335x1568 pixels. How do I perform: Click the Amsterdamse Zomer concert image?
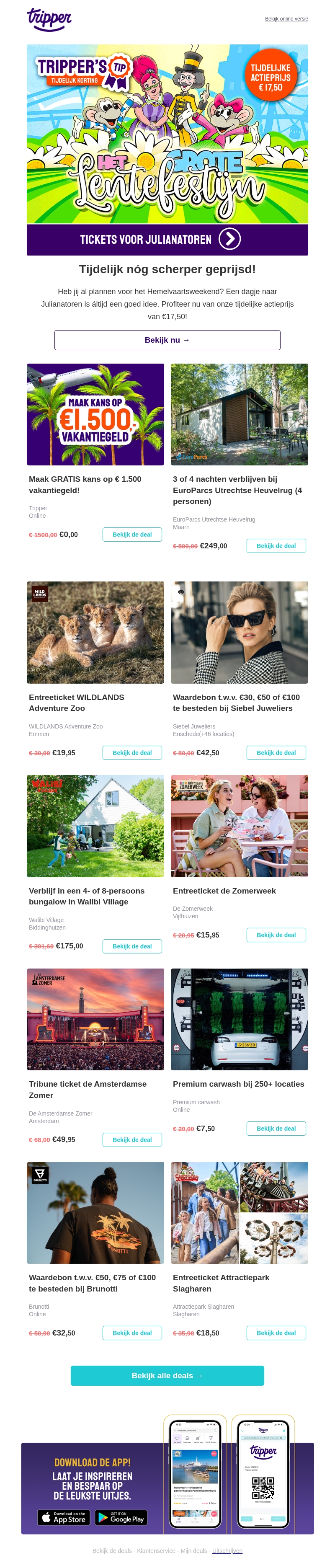pyautogui.click(x=95, y=1019)
